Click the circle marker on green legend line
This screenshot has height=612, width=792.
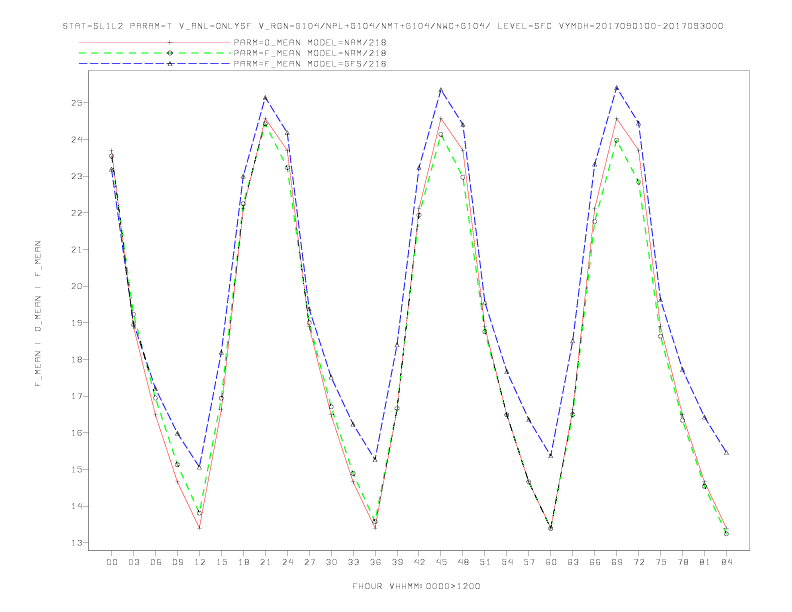pos(170,53)
